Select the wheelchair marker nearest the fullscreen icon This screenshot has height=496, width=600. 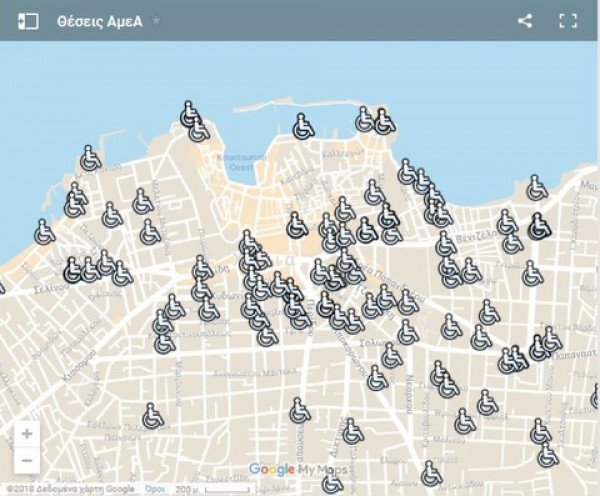click(537, 188)
